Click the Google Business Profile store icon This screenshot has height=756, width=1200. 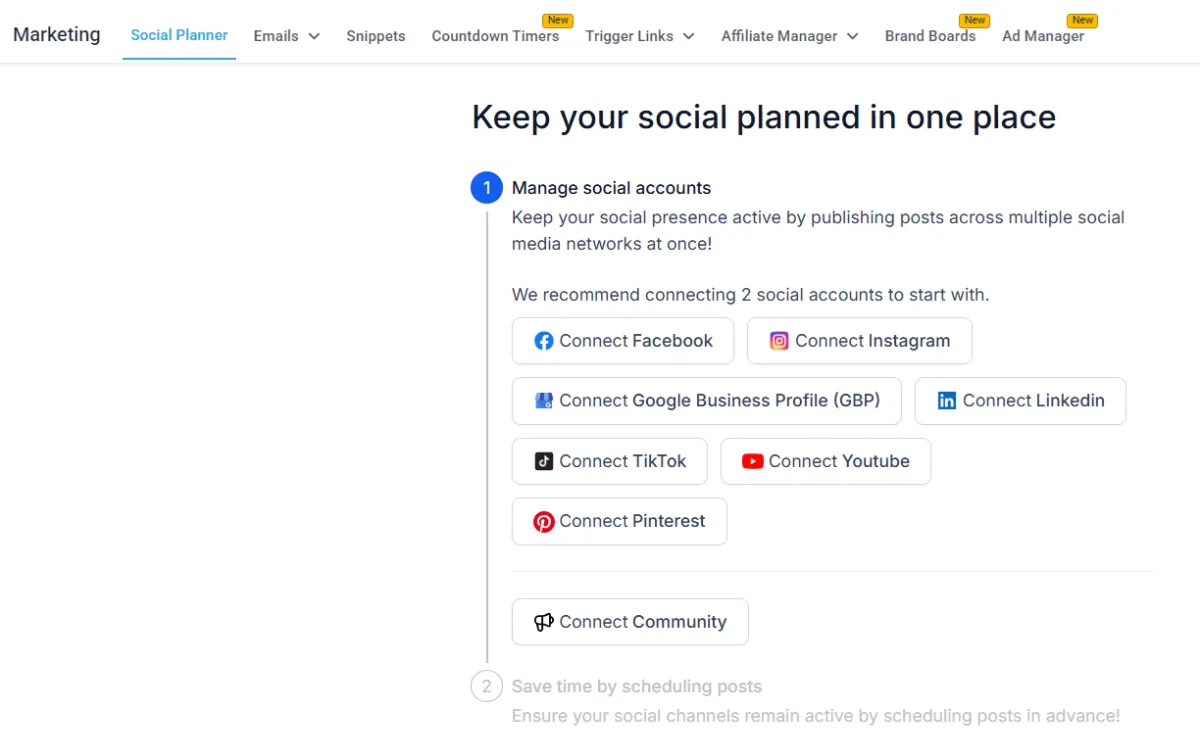(x=544, y=401)
